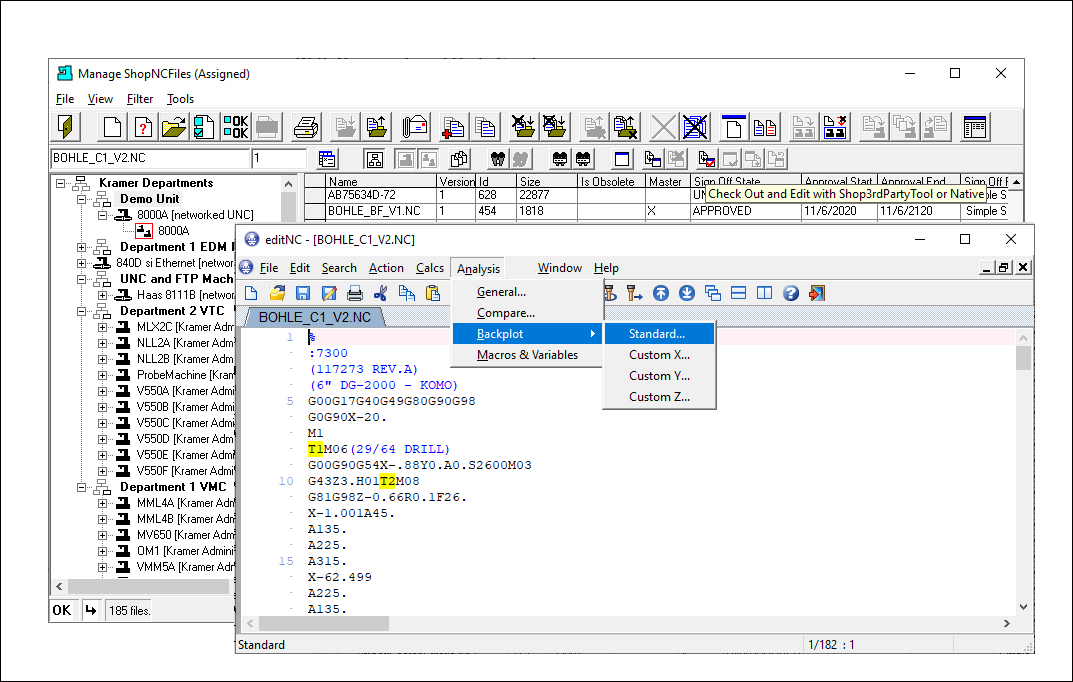This screenshot has width=1073, height=682.
Task: Open Macros & Variables menu item
Action: click(527, 355)
